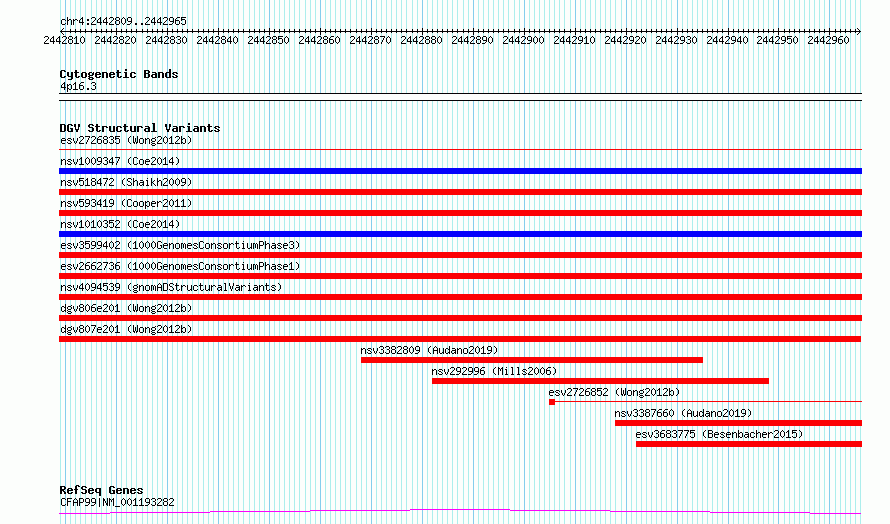The width and height of the screenshot is (890, 524).
Task: Select variant label esv2726835 (Wong2012b)
Action: 126,140
